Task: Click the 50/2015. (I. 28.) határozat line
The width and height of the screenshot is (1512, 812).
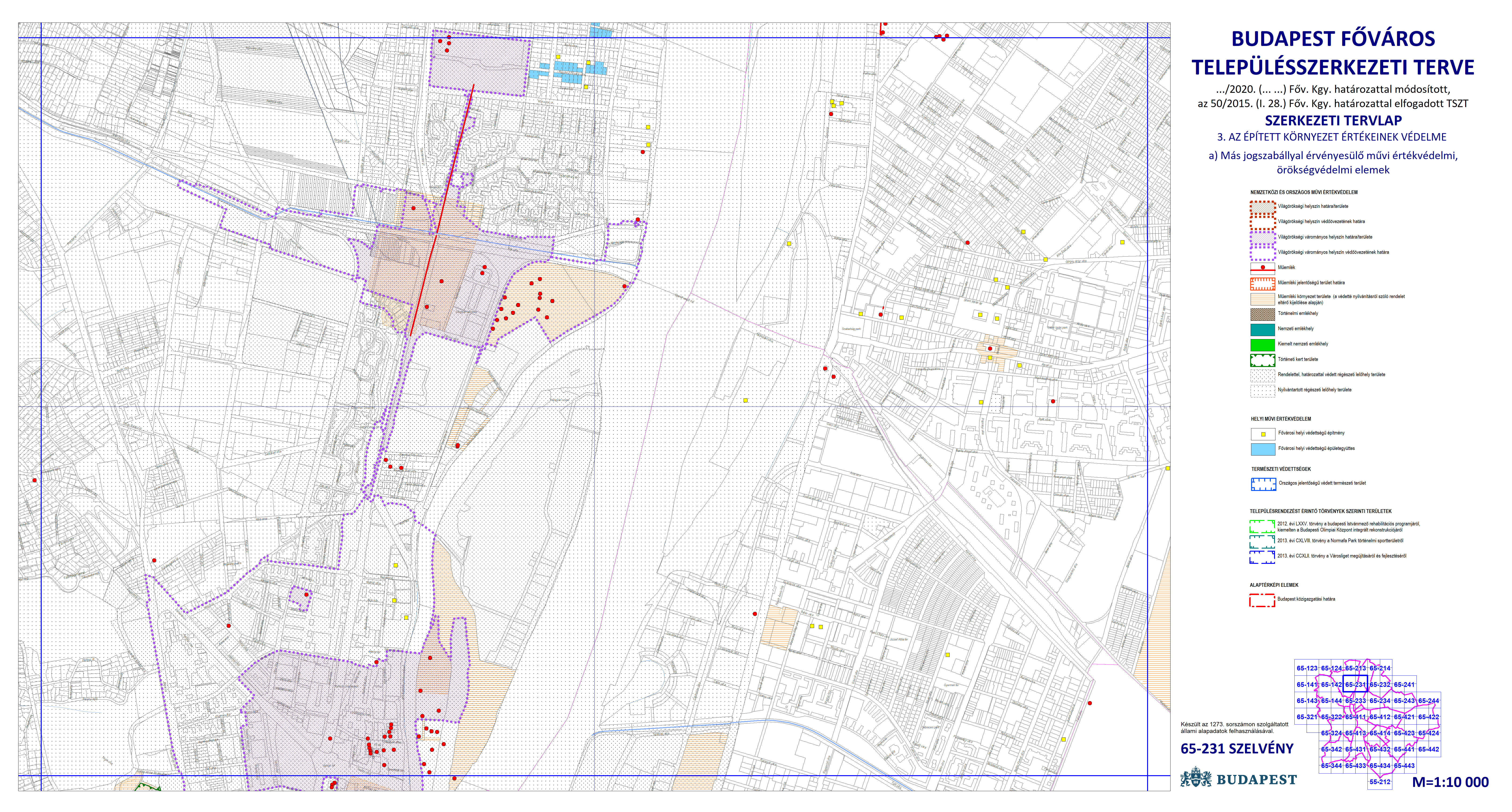Action: coord(1333,104)
